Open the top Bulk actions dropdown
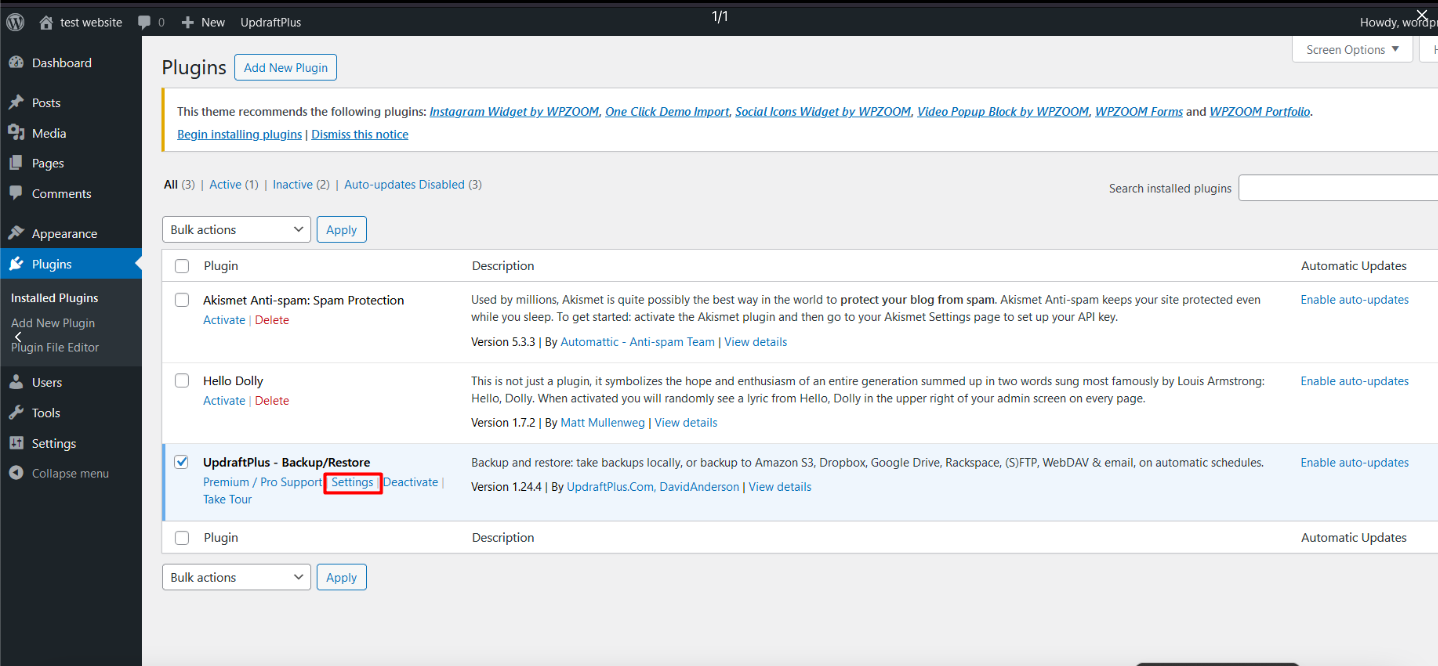 [236, 230]
